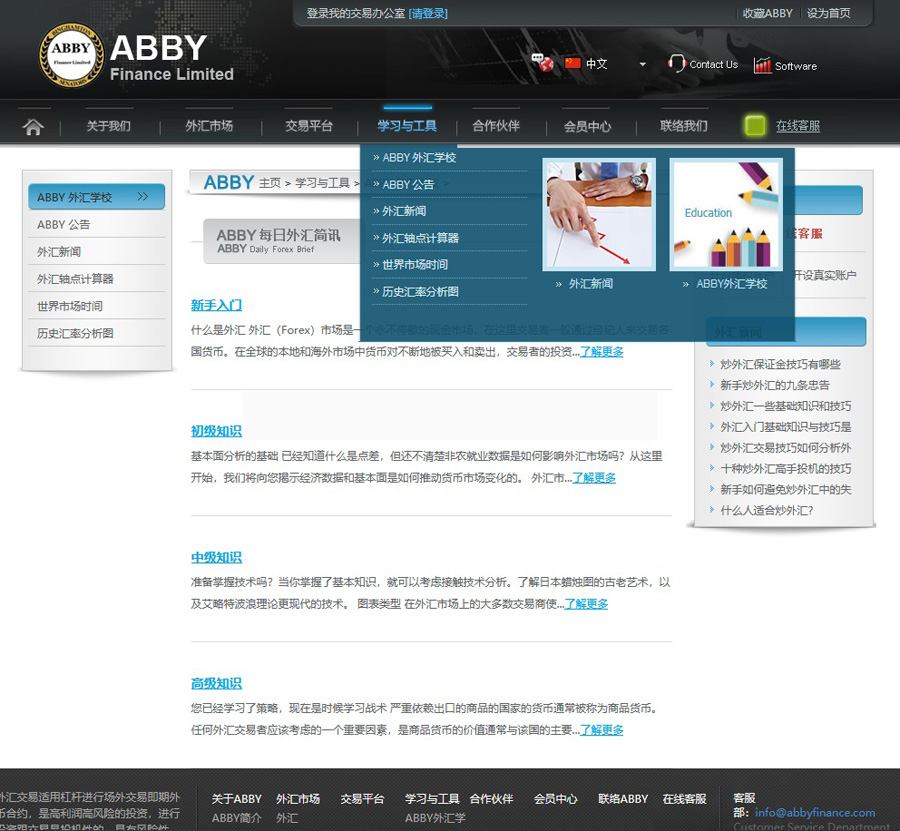Open the 初级知识 article heading link
This screenshot has width=900, height=831.
[x=216, y=431]
